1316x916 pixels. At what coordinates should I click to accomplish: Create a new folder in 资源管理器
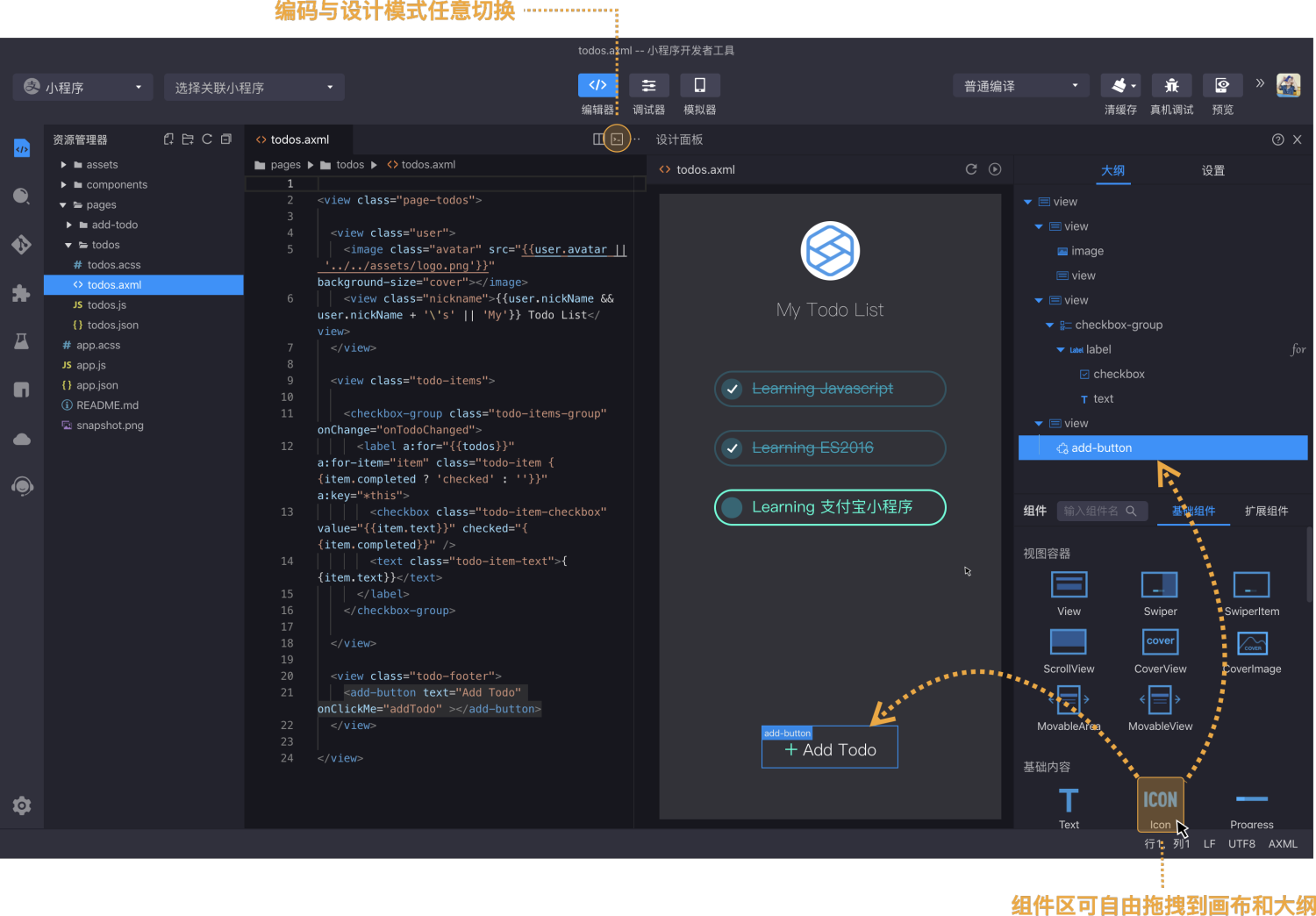188,139
